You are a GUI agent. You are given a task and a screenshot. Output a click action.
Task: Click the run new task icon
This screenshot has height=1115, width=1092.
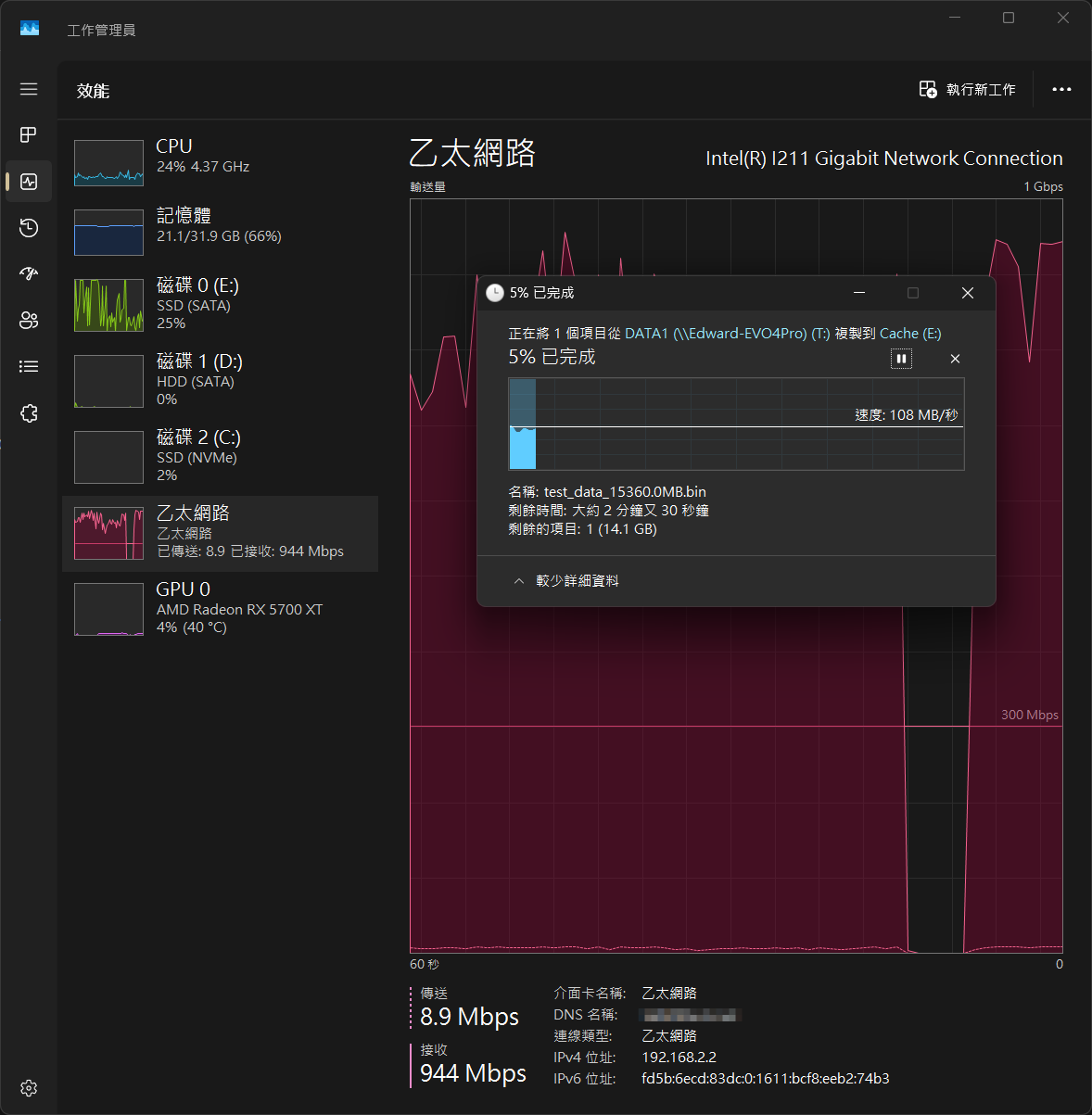click(928, 89)
